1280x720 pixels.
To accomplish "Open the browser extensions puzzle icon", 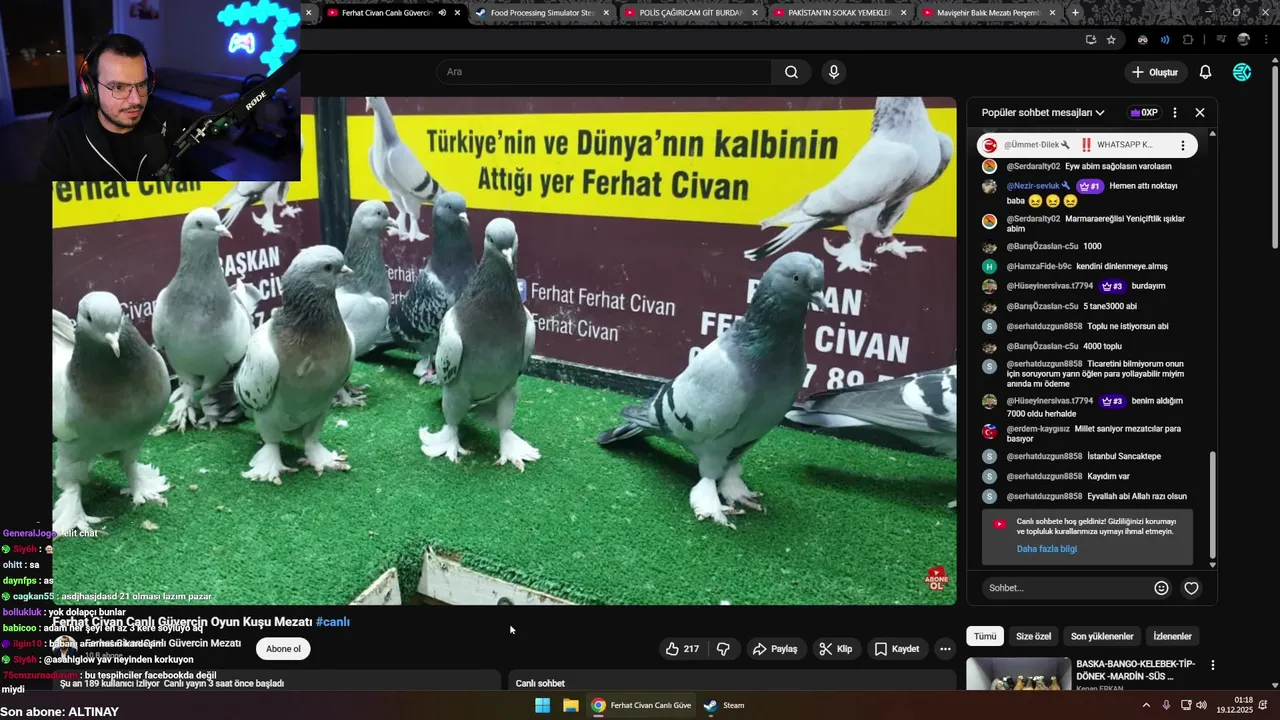I will click(1188, 40).
